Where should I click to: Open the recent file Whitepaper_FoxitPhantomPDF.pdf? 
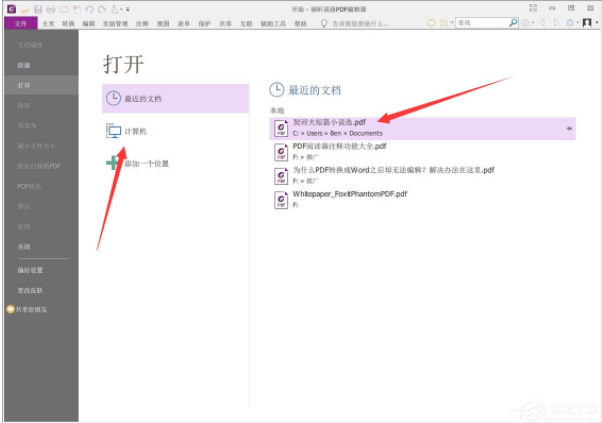[x=423, y=199]
